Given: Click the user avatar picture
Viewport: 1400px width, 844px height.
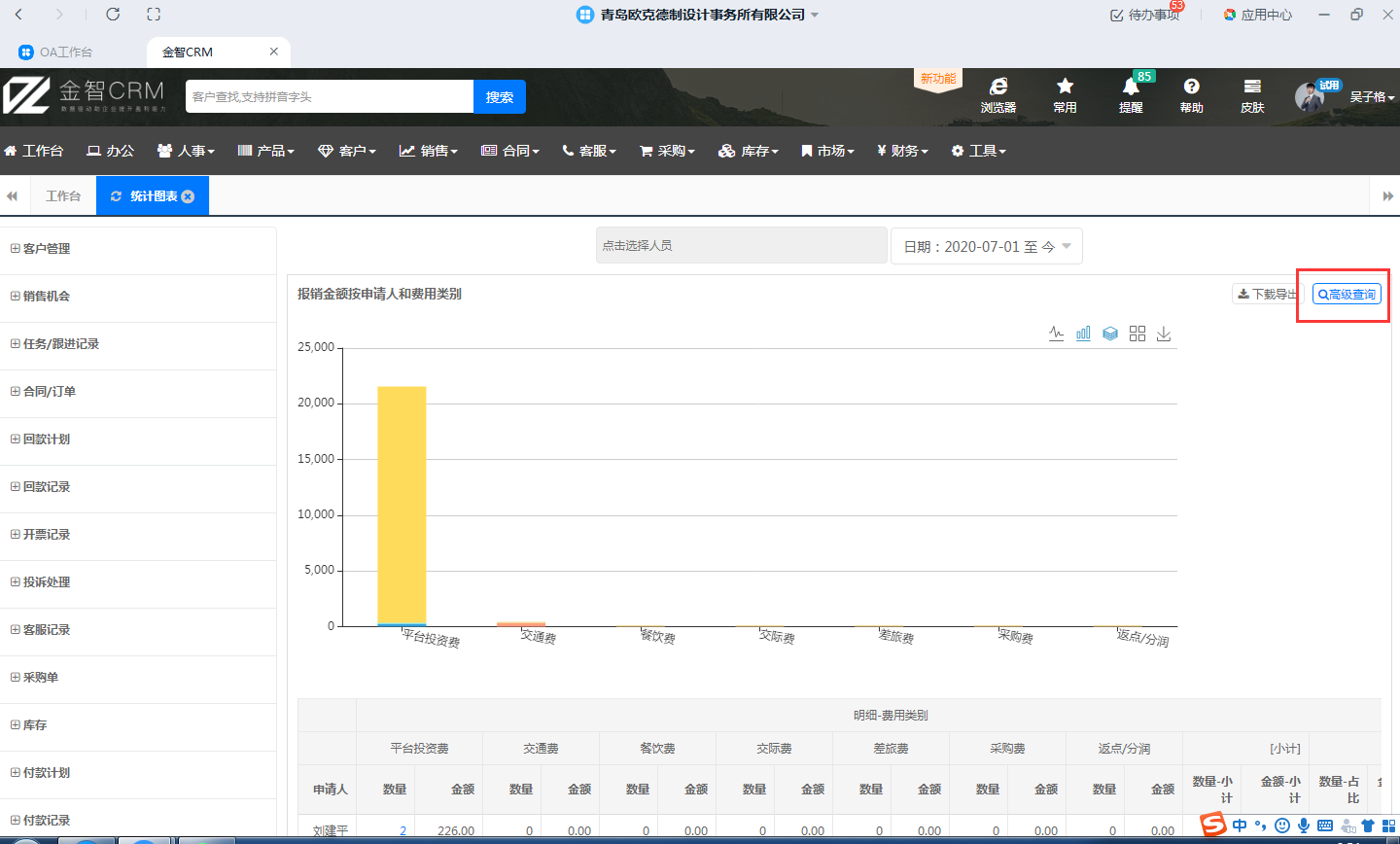Looking at the screenshot, I should click(x=1310, y=97).
